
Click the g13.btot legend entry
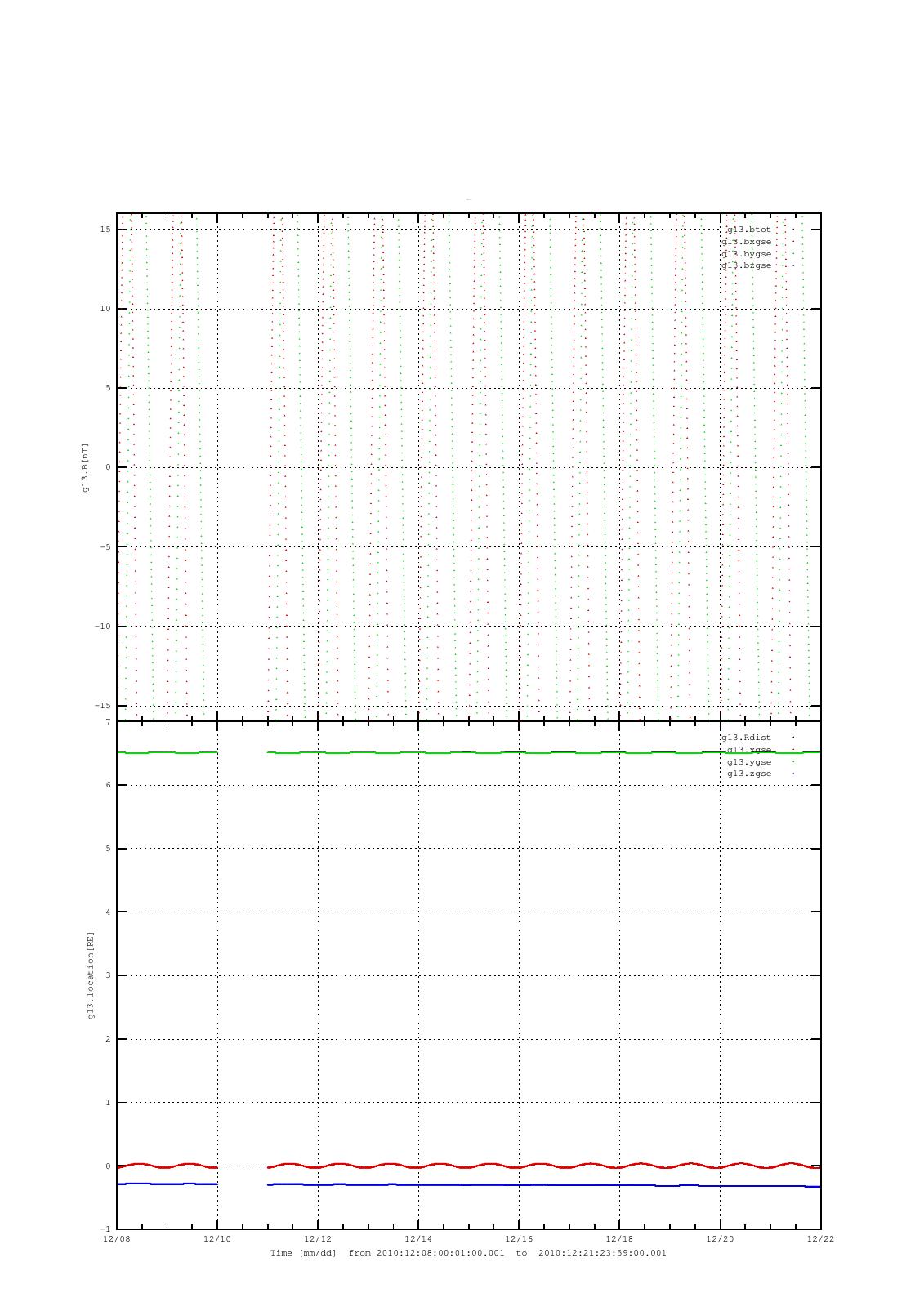[748, 230]
